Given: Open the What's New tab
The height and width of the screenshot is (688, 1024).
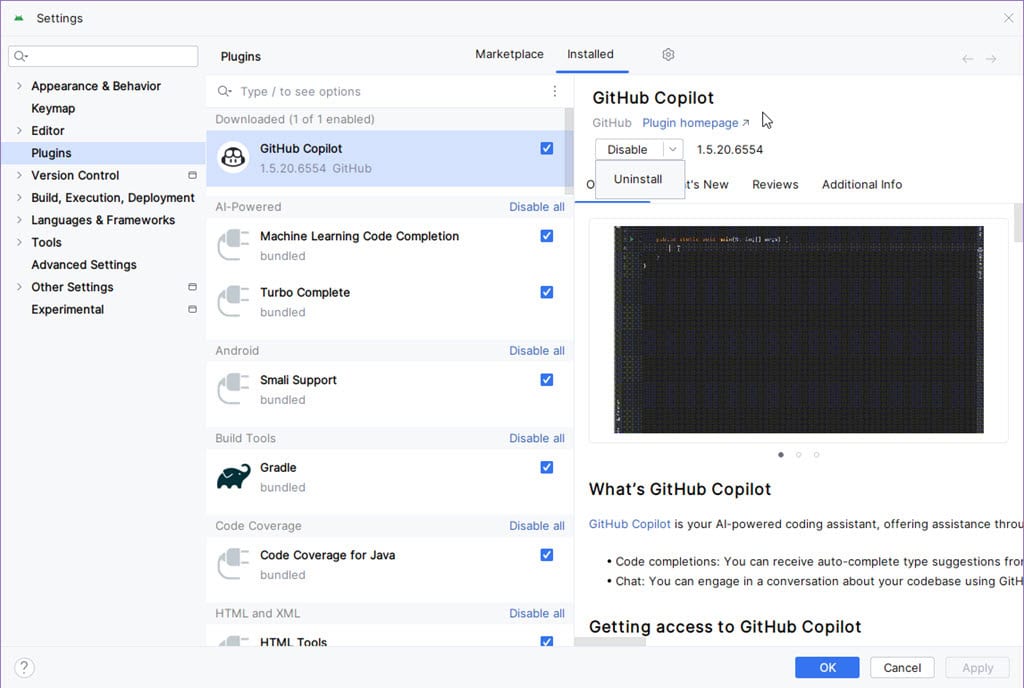Looking at the screenshot, I should 707,185.
